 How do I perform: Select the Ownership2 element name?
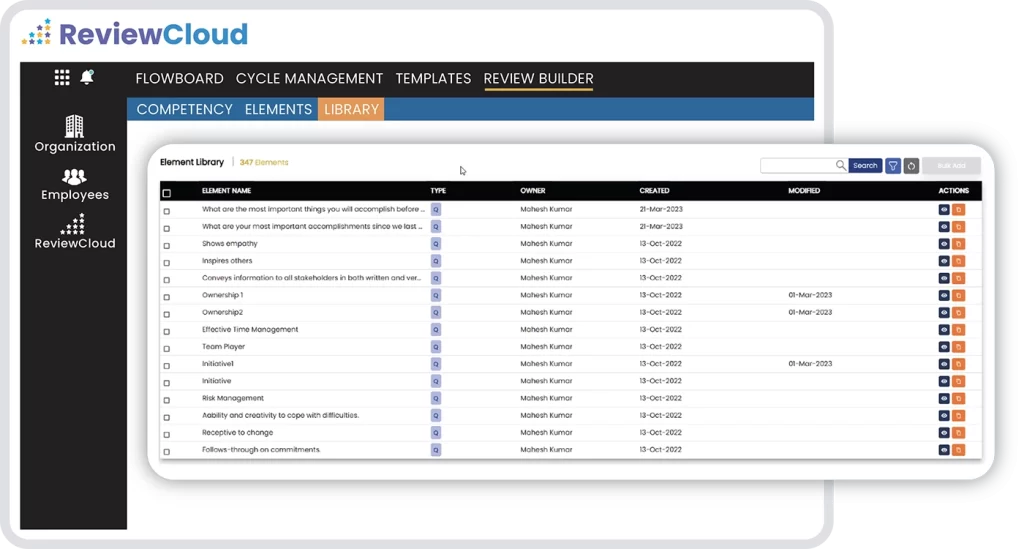[x=222, y=312]
